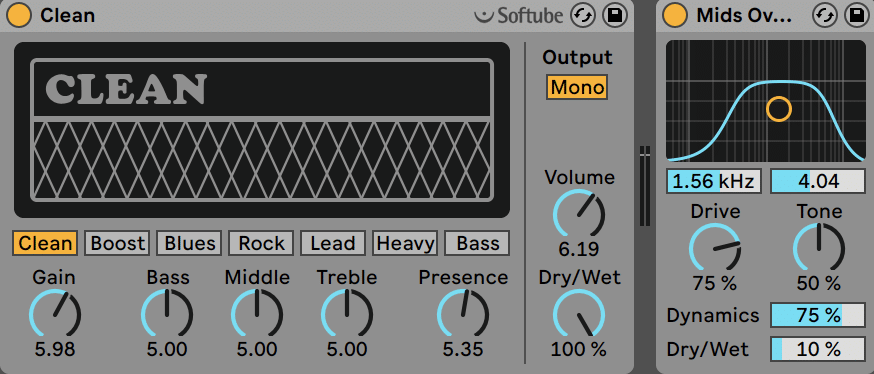This screenshot has width=874, height=374.
Task: Click the 1.56 kHz frequency field
Action: click(713, 182)
